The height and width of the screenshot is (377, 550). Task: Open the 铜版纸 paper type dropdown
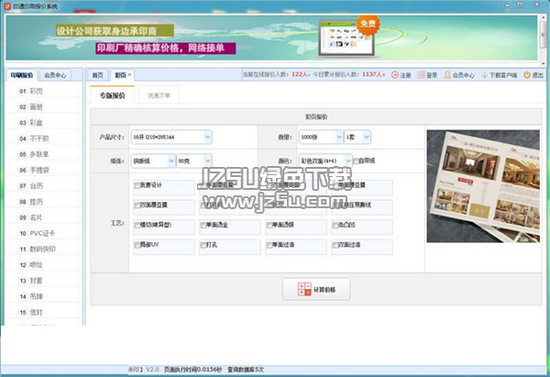(171, 161)
